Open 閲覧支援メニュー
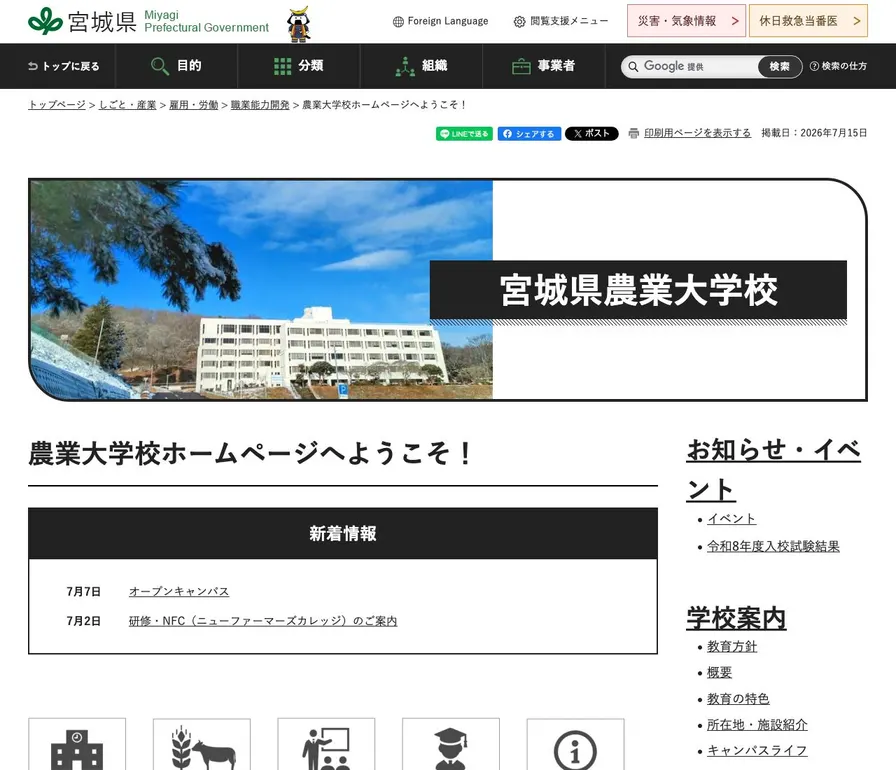The image size is (896, 770). click(x=561, y=22)
